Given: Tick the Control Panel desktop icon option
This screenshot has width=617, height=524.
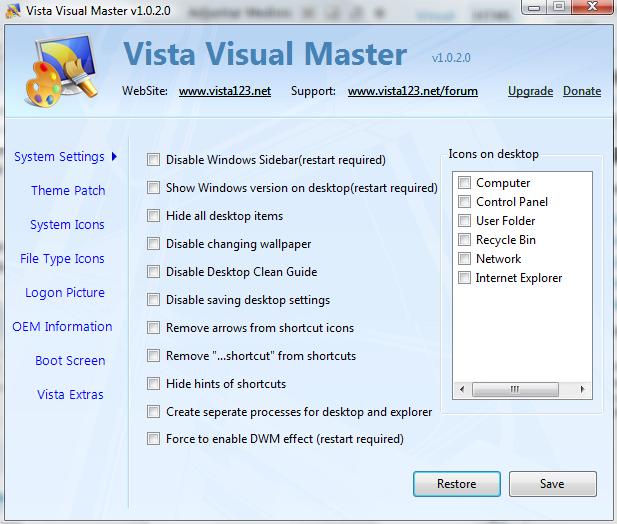Looking at the screenshot, I should pos(464,201).
